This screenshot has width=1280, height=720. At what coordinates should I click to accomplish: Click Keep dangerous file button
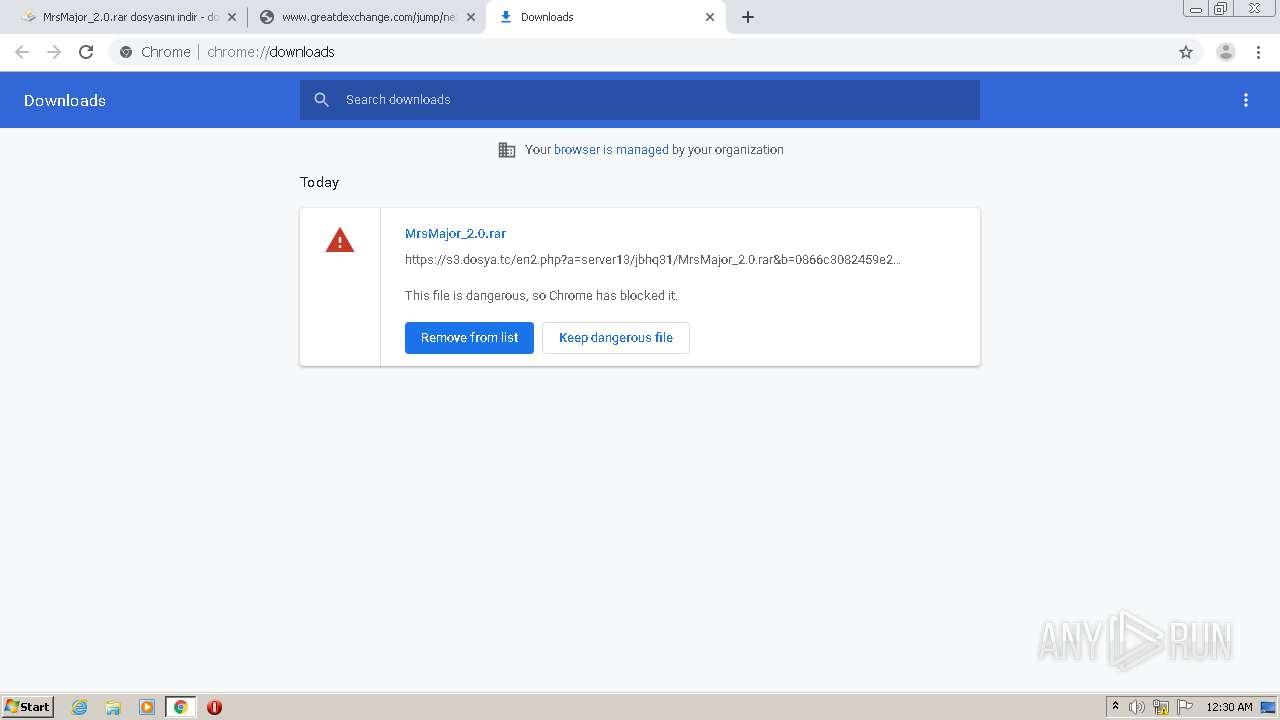(616, 338)
